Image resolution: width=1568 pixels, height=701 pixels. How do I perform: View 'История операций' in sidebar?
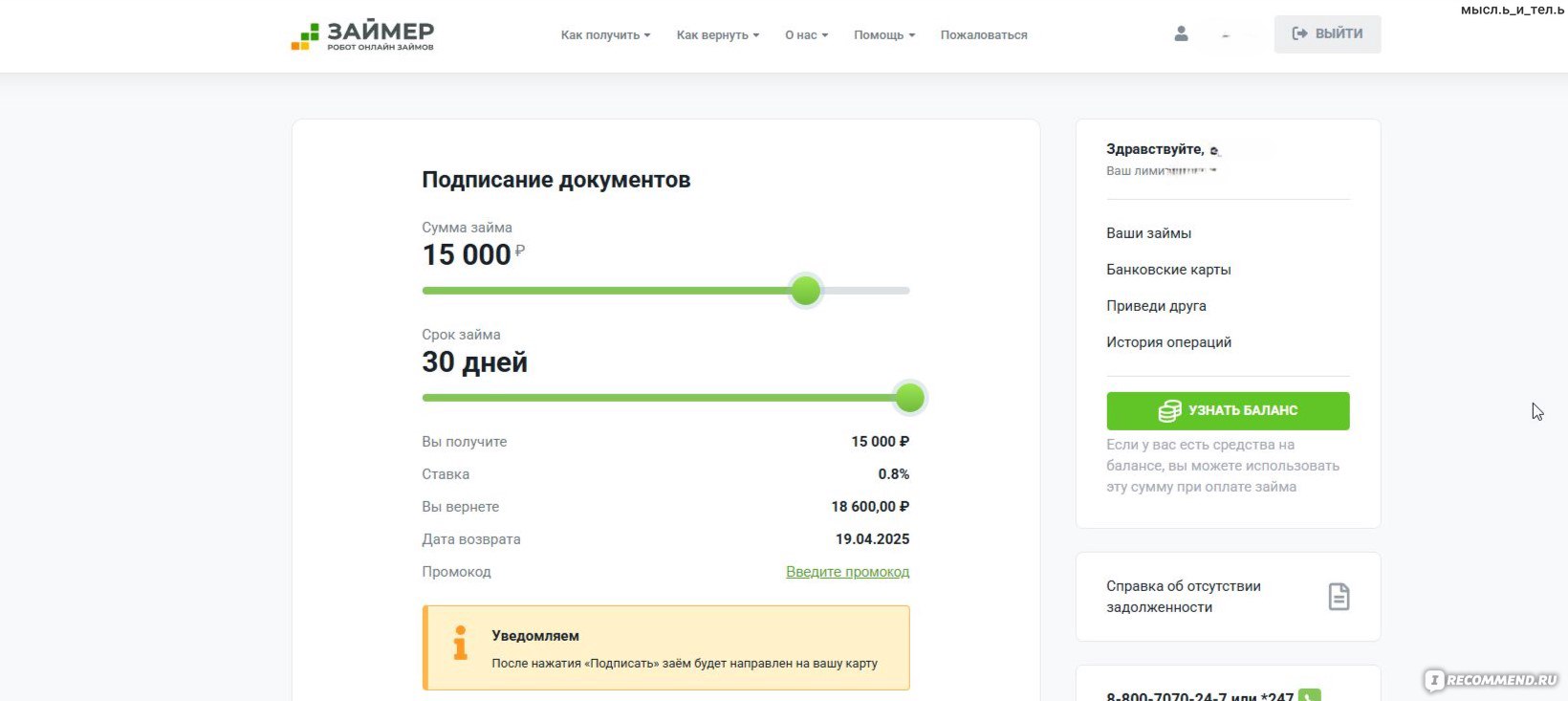click(1168, 342)
